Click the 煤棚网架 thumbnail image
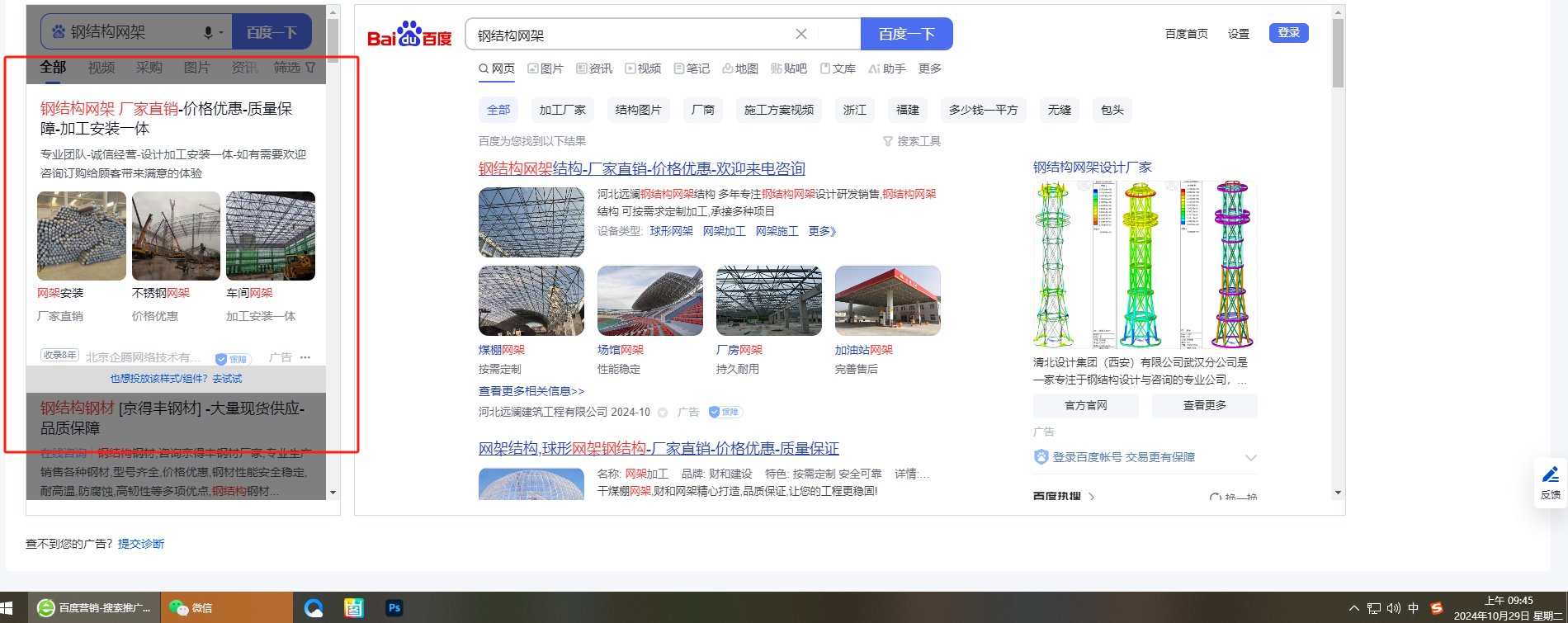Image resolution: width=1568 pixels, height=623 pixels. click(x=531, y=300)
